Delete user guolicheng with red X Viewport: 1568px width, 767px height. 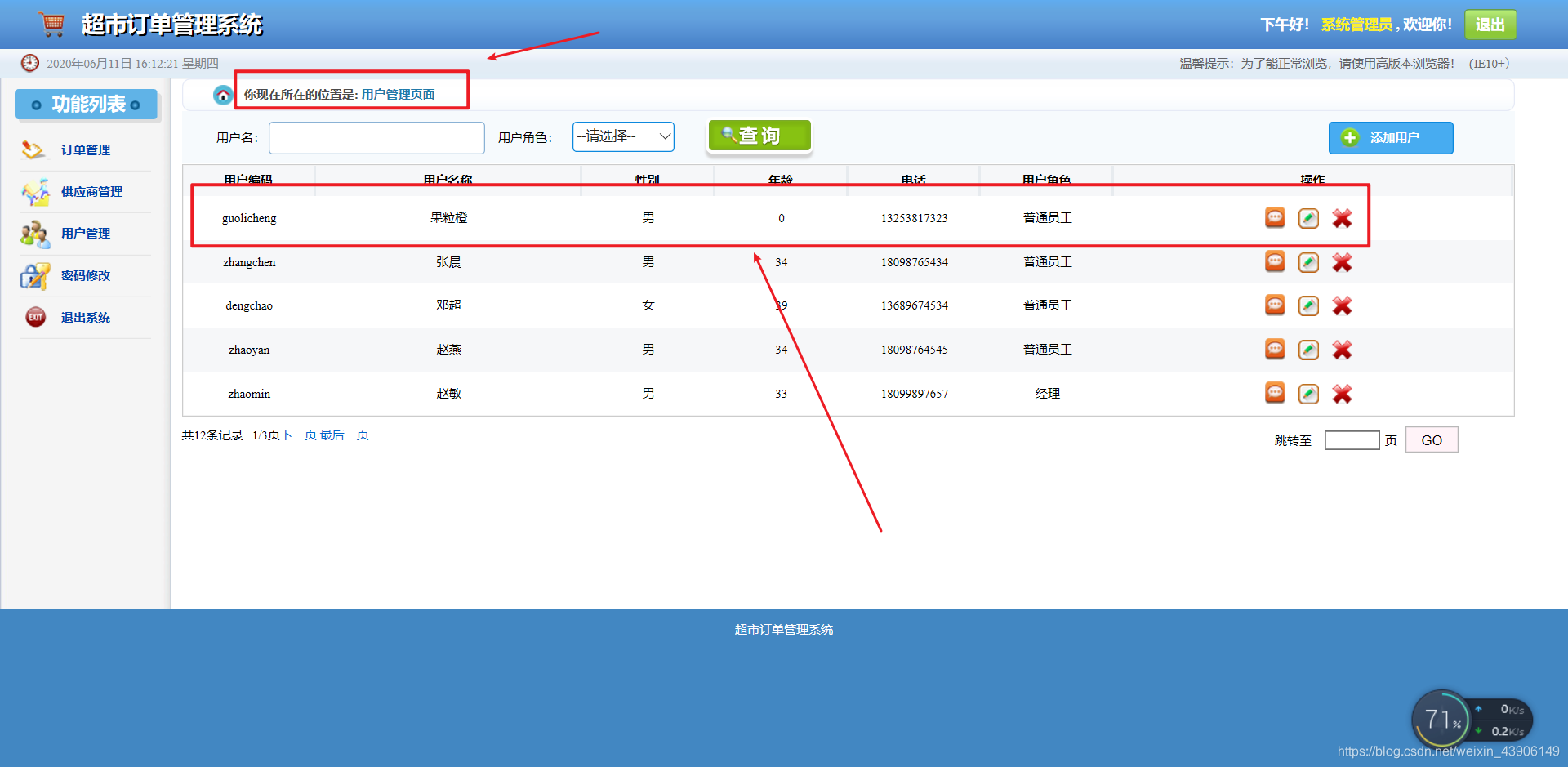(x=1342, y=218)
